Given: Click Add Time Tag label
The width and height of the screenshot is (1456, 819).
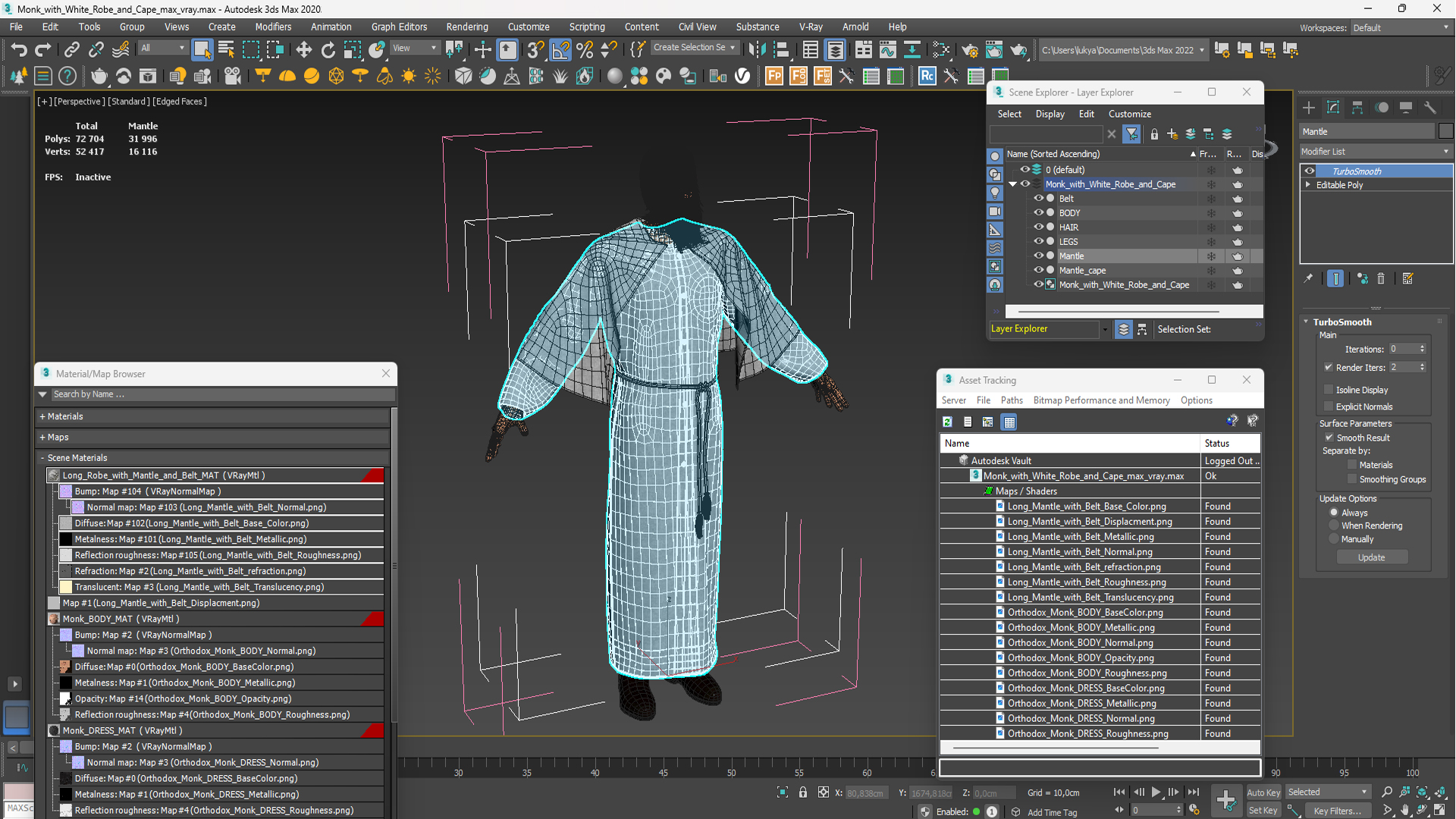Looking at the screenshot, I should (1052, 812).
